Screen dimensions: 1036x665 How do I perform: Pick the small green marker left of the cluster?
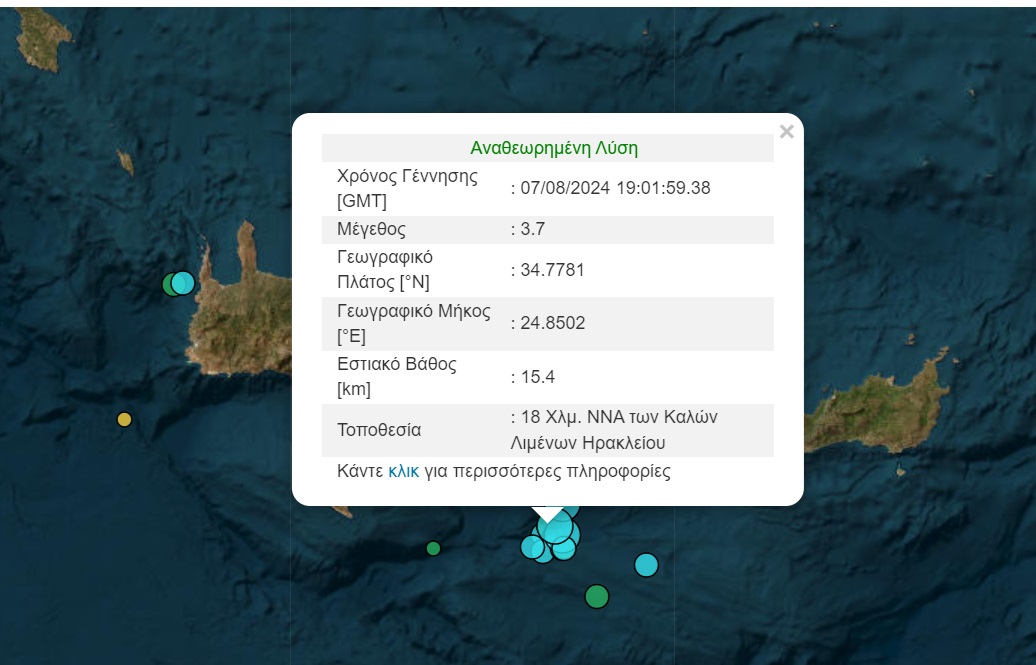(433, 548)
